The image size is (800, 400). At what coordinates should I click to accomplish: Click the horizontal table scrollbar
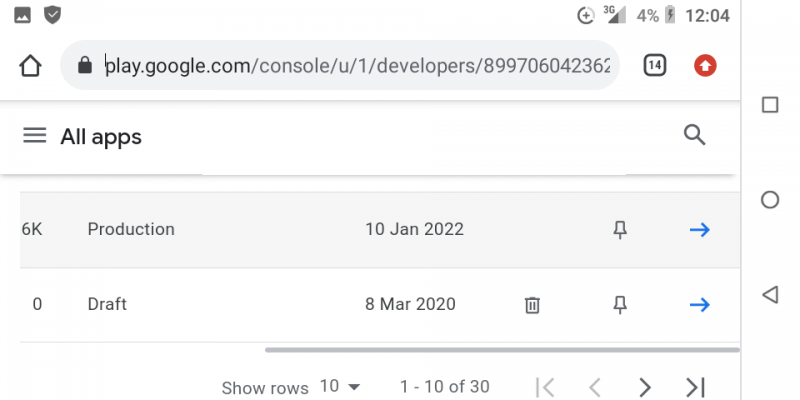[502, 350]
